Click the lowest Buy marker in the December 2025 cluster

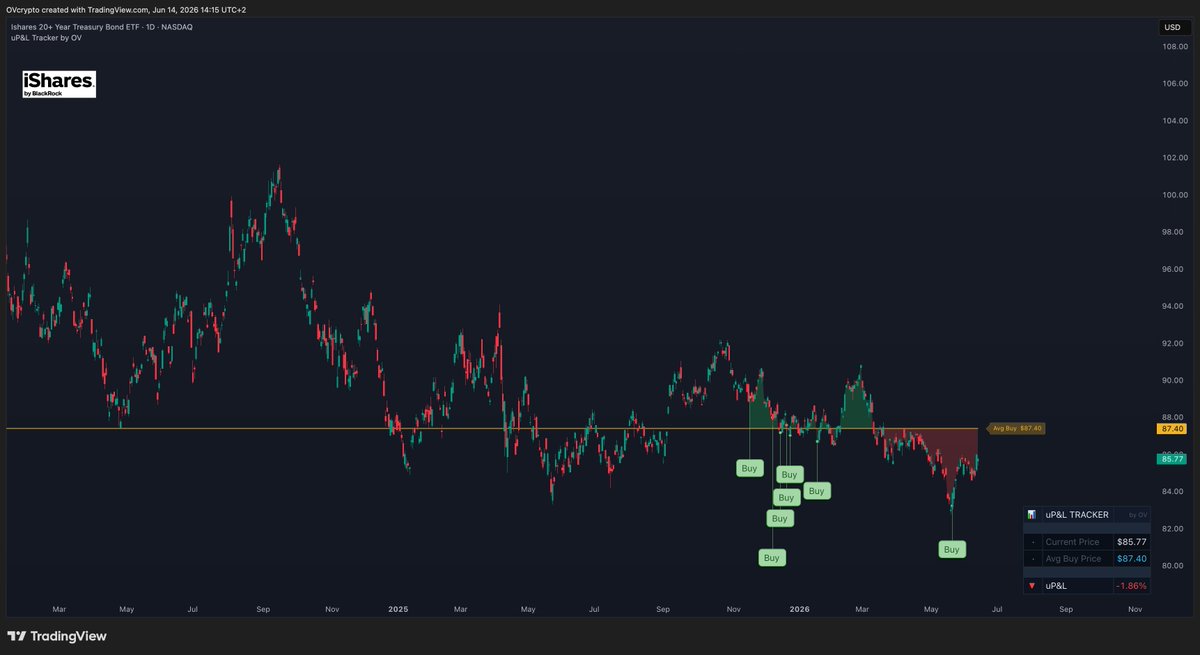[771, 558]
